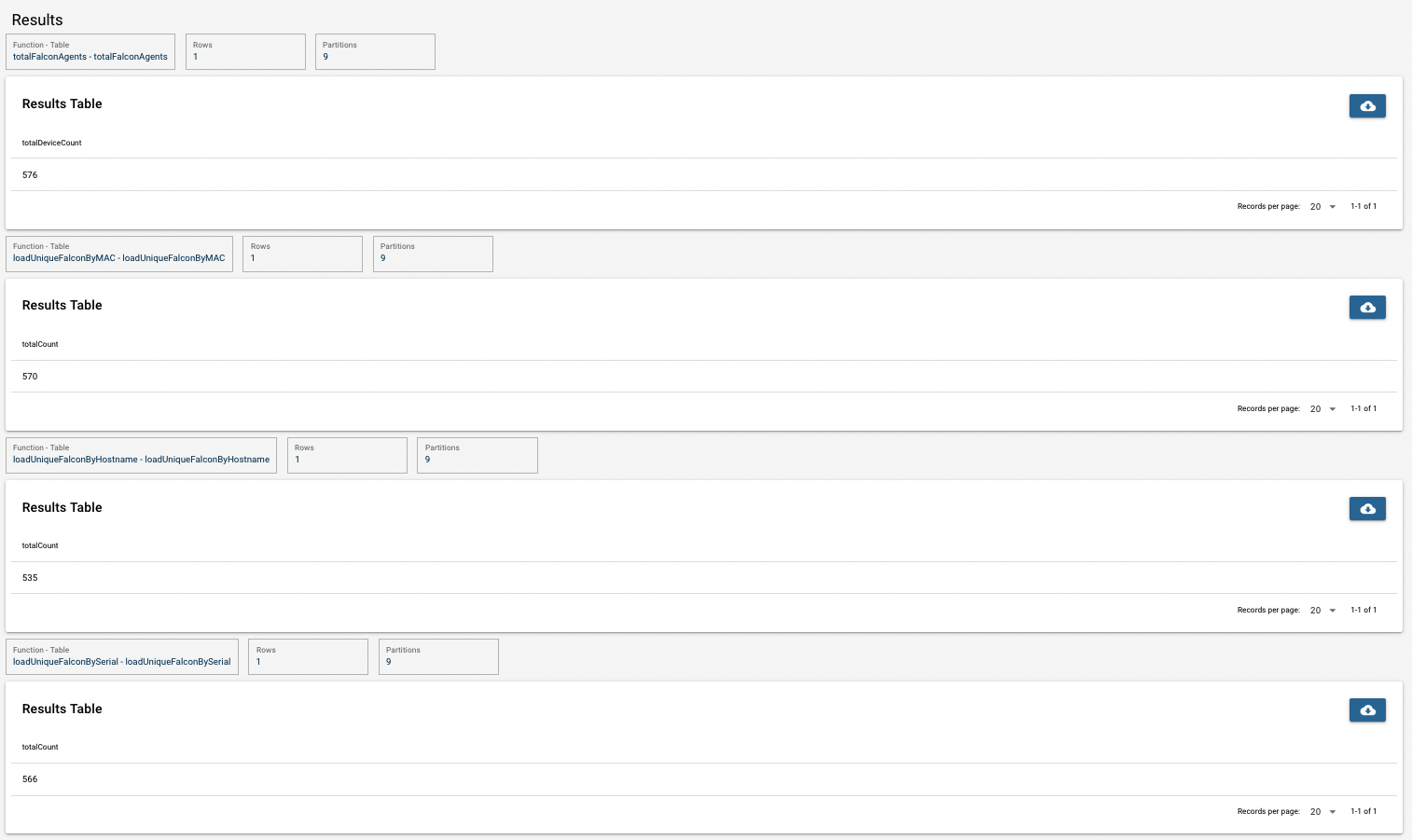Select the loadUniqueFalconByMAC function table box
The image size is (1412, 840).
click(119, 254)
